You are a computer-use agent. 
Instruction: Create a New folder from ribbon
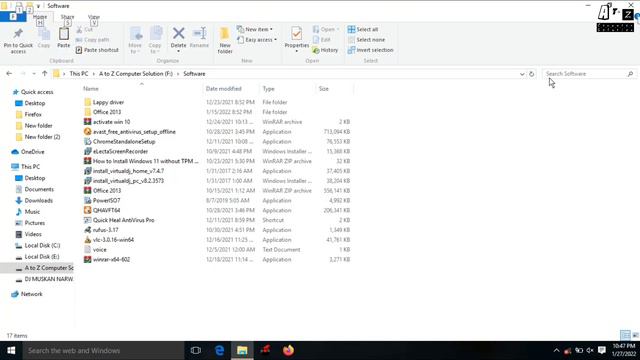coord(225,40)
